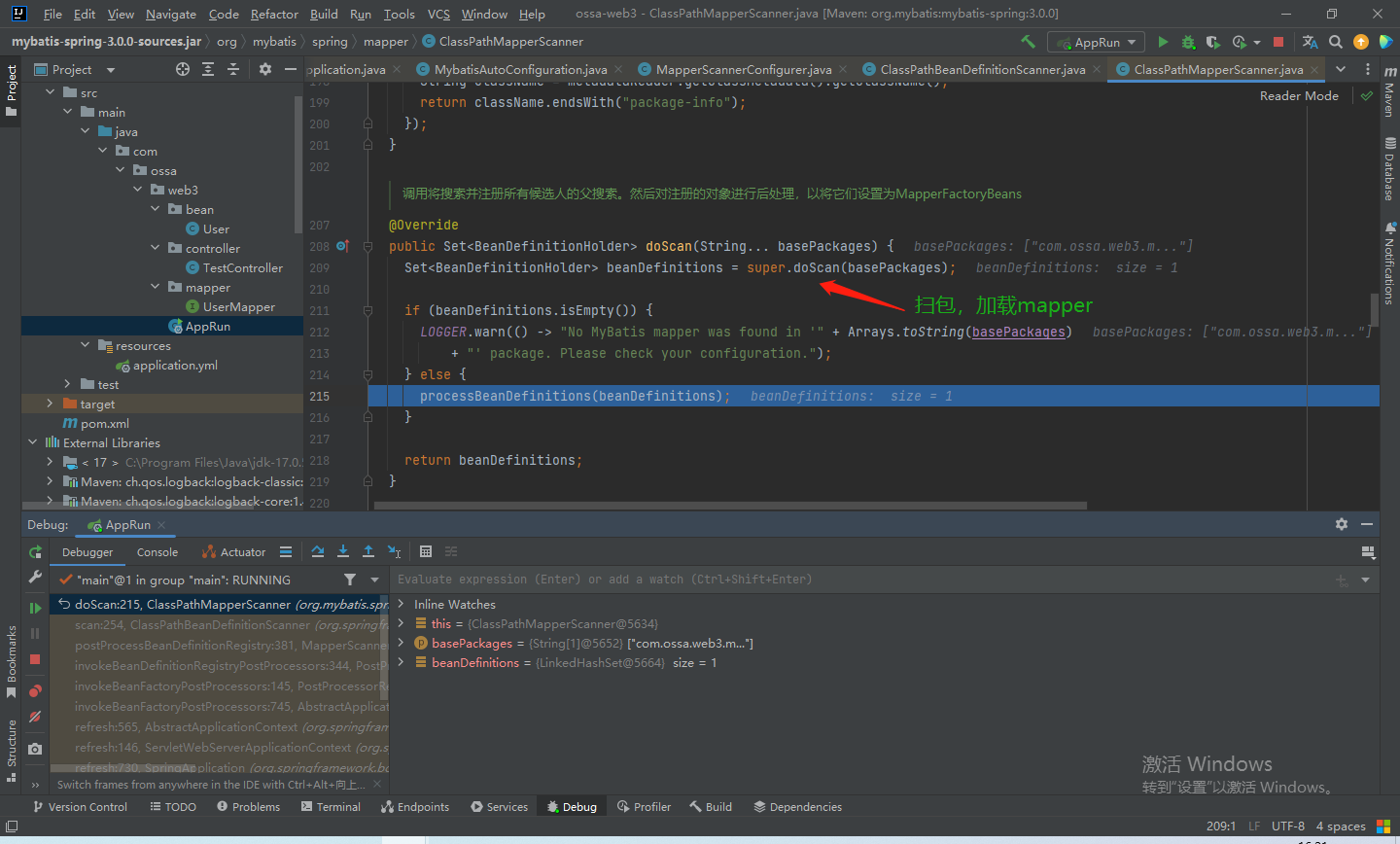Click Evaluate expression input field
Screen dimensions: 1400x844
tap(860, 580)
